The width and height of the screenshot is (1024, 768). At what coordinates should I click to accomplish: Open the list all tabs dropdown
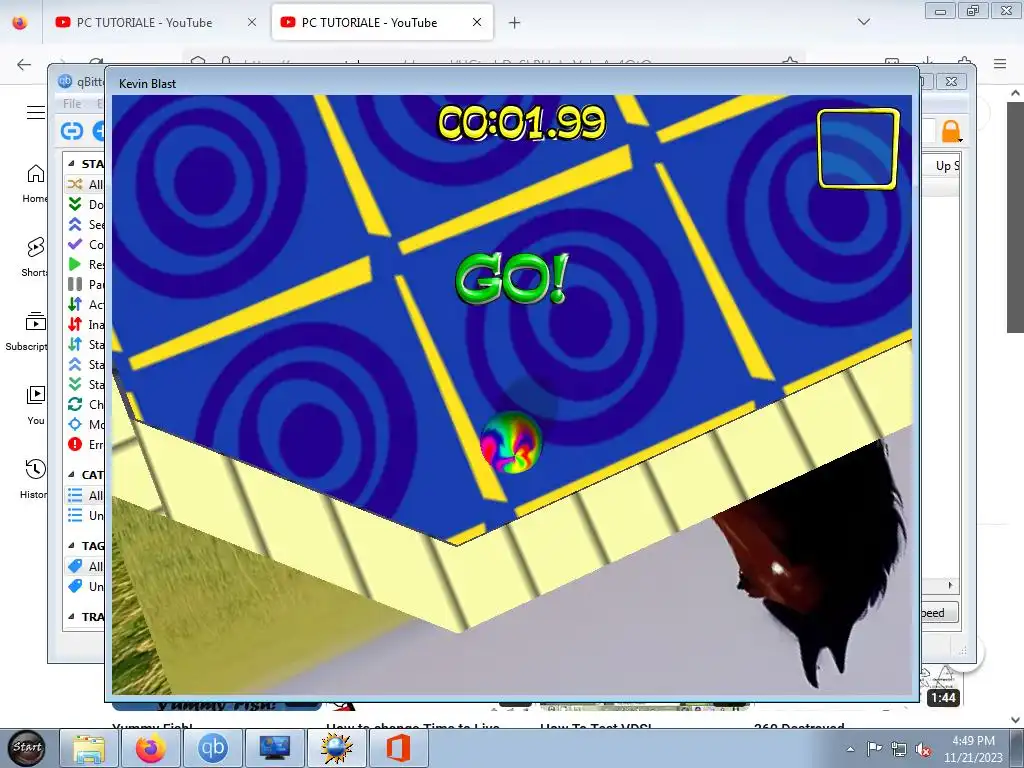click(x=863, y=22)
